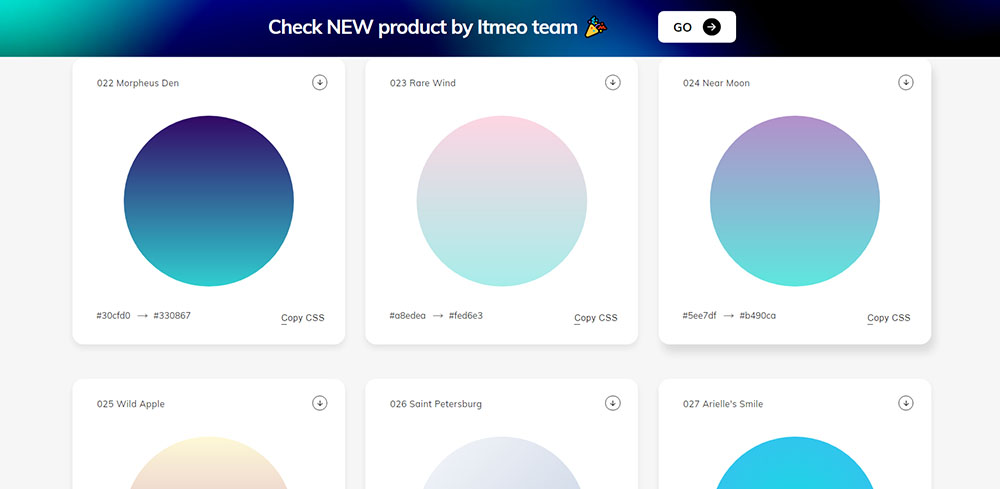The height and width of the screenshot is (489, 1000).
Task: Download the 027 Arielle's Smile gradient
Action: click(x=906, y=403)
